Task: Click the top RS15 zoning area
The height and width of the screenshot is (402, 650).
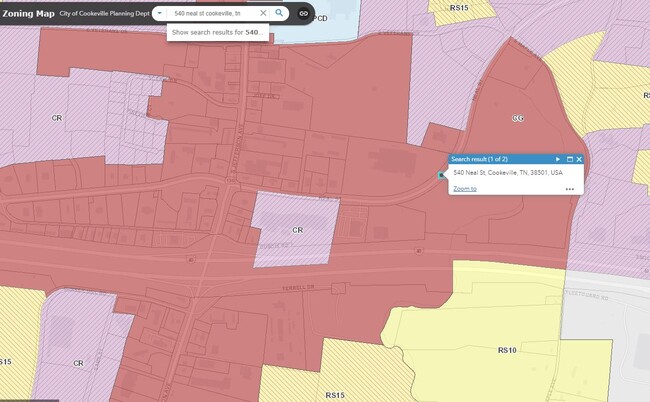Action: (x=459, y=8)
